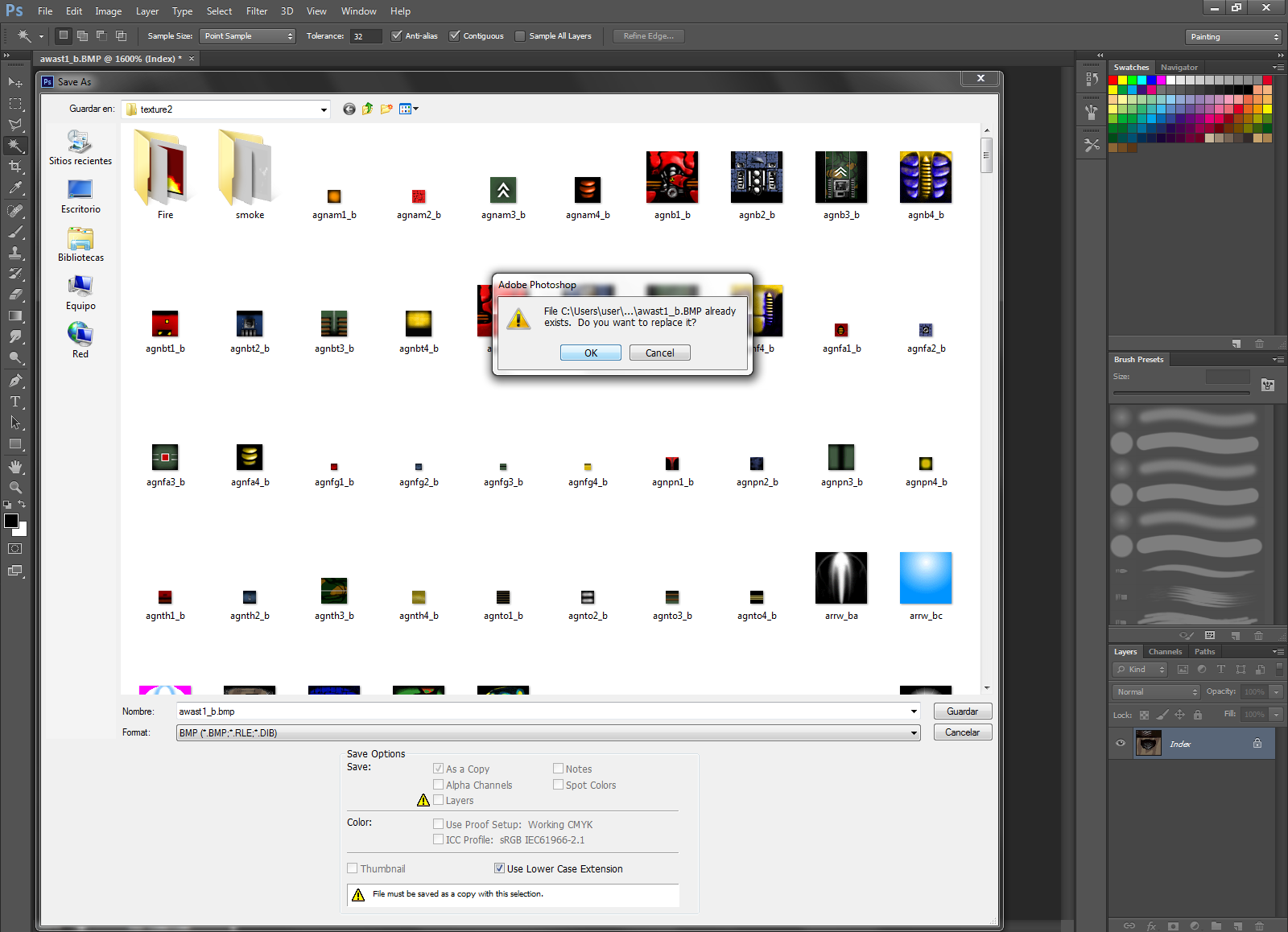The image size is (1288, 932).
Task: Open the Window menu
Action: (x=358, y=11)
